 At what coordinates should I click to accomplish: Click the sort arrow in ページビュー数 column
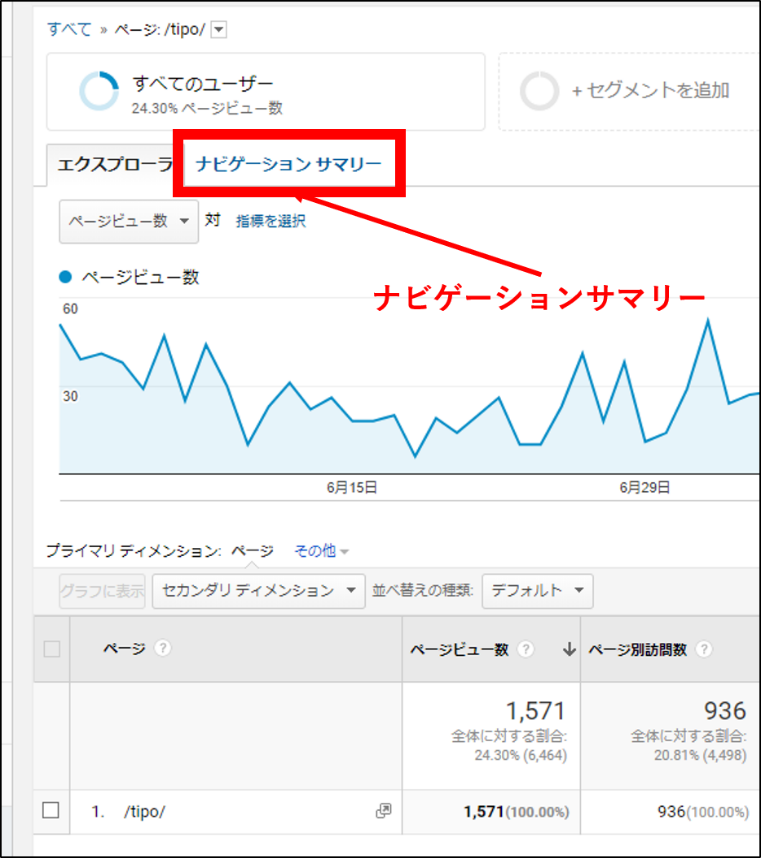(569, 649)
